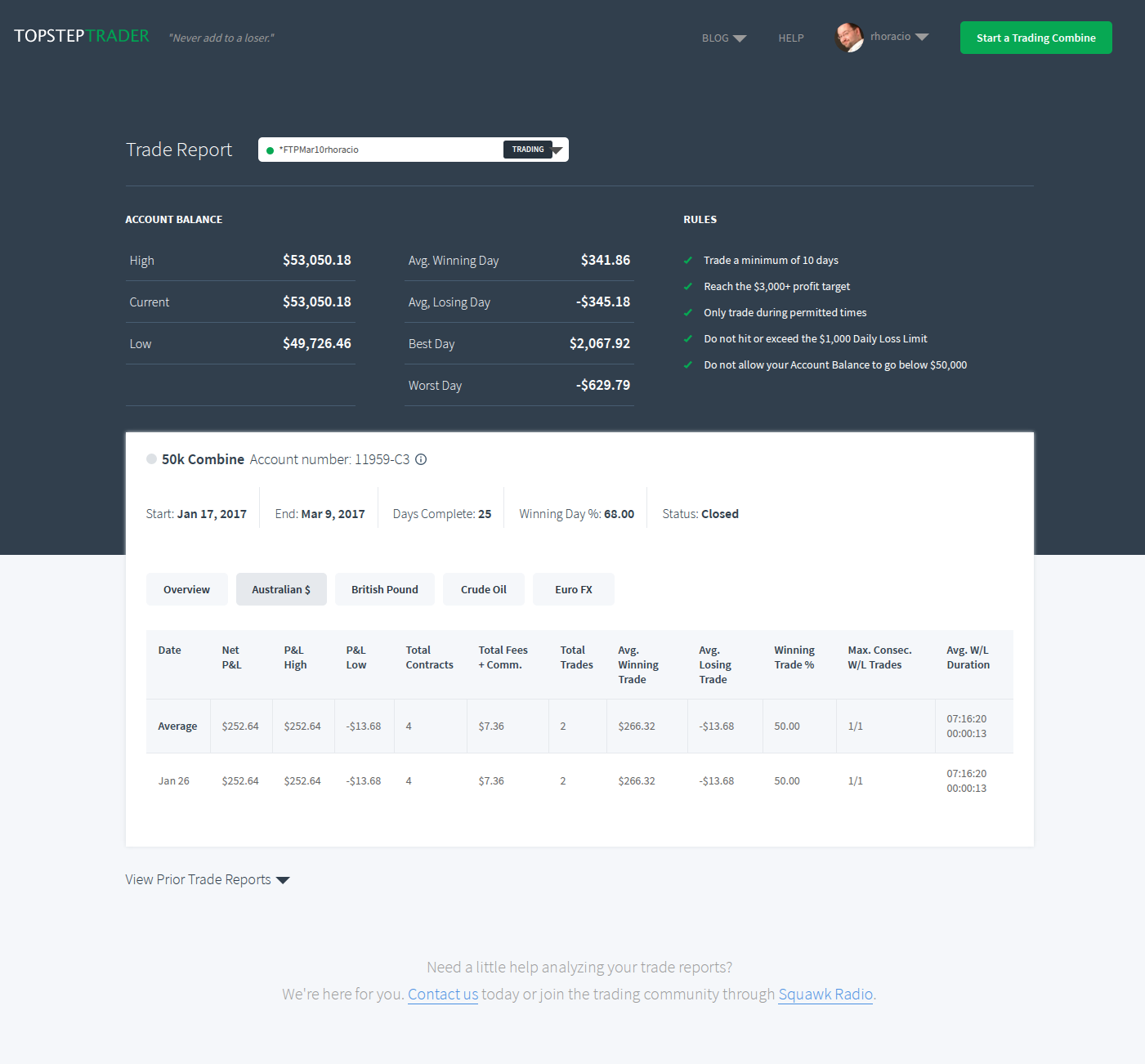The height and width of the screenshot is (1064, 1145).
Task: Open the rhoracio profile avatar
Action: point(849,37)
